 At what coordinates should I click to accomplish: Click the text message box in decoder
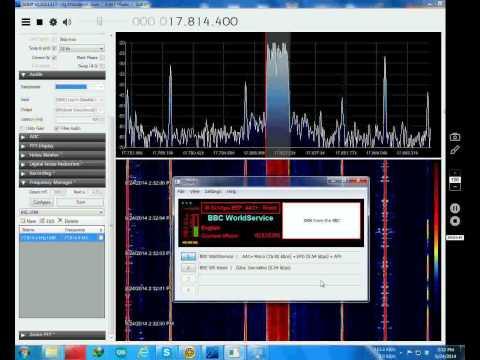tap(322, 220)
